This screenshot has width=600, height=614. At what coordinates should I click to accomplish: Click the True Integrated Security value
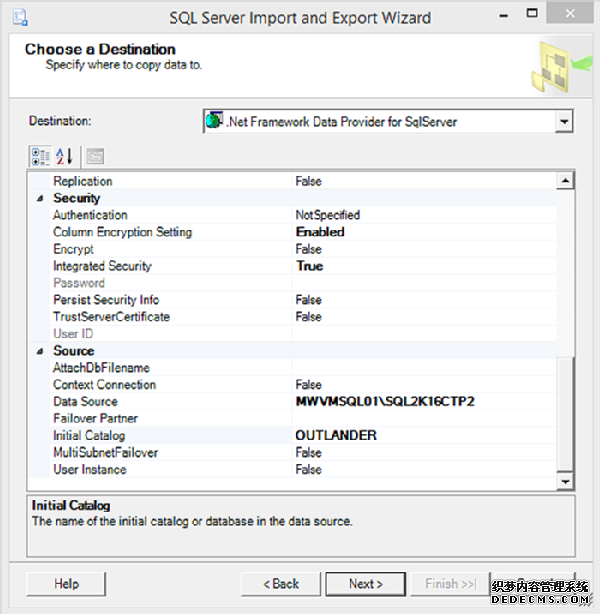click(309, 266)
